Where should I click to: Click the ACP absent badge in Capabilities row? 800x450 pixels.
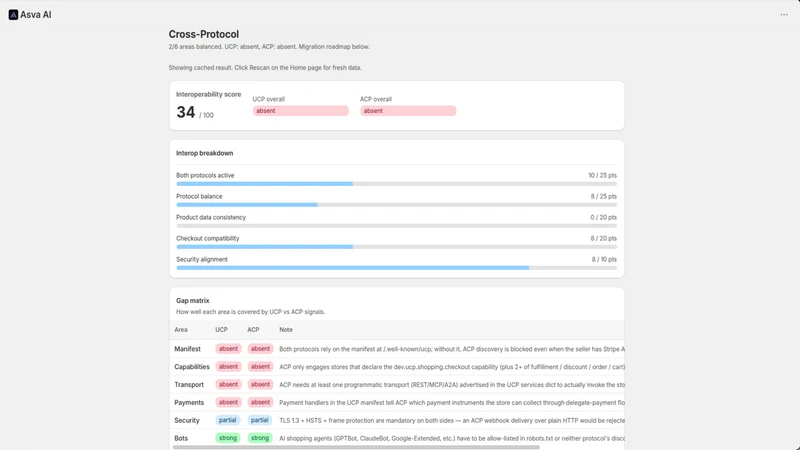pos(260,367)
